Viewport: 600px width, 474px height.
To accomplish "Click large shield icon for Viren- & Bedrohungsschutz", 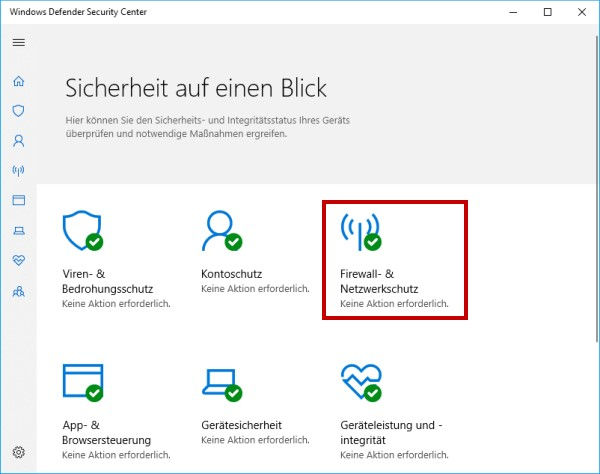I will 83,230.
